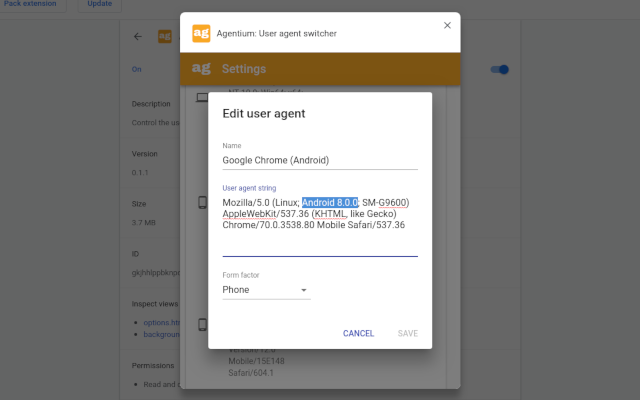
Task: Click the Settings title in header
Action: click(x=244, y=69)
